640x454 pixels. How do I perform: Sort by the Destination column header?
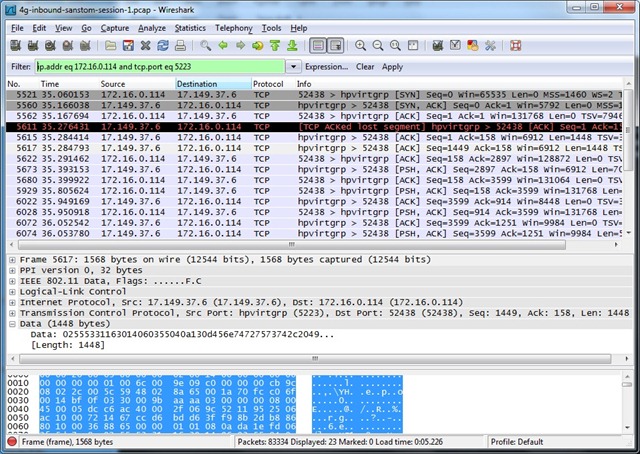pos(213,84)
